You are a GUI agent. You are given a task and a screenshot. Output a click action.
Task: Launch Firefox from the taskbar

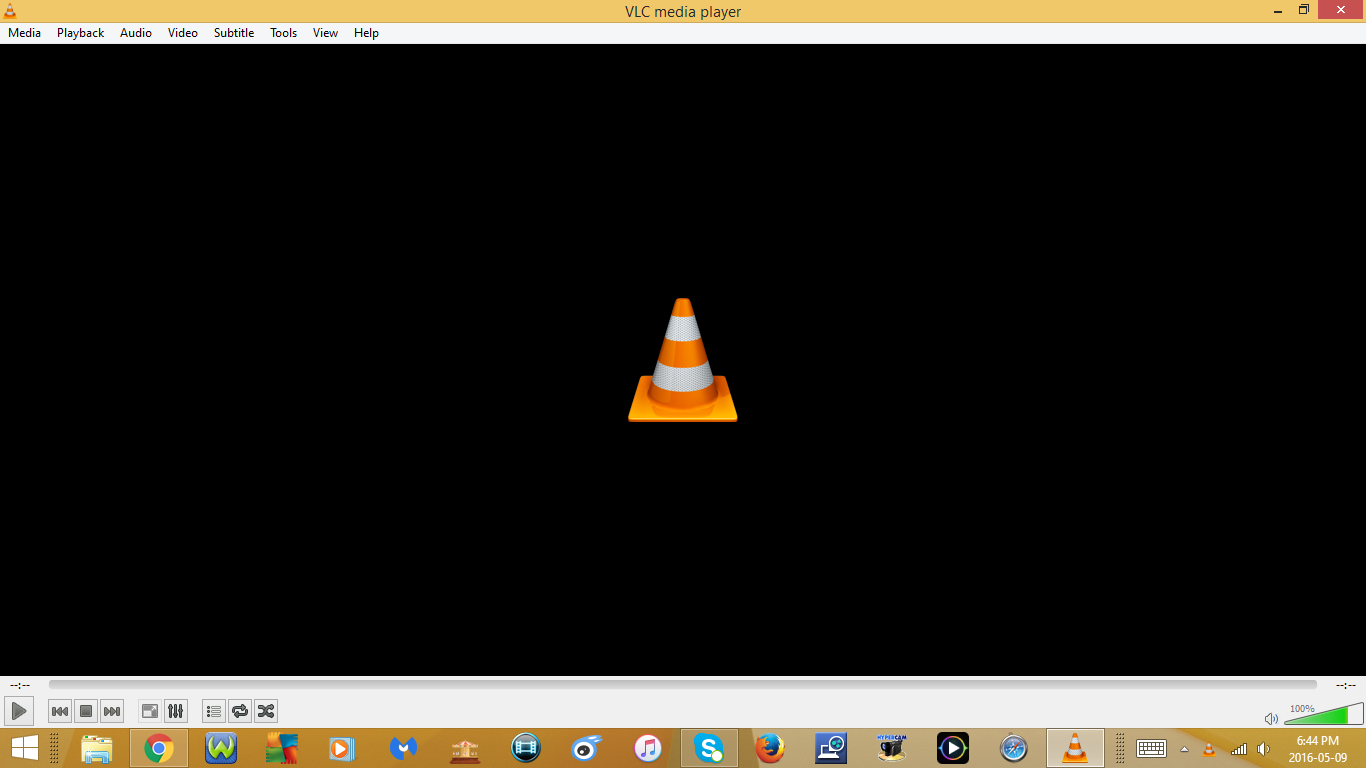pos(770,748)
